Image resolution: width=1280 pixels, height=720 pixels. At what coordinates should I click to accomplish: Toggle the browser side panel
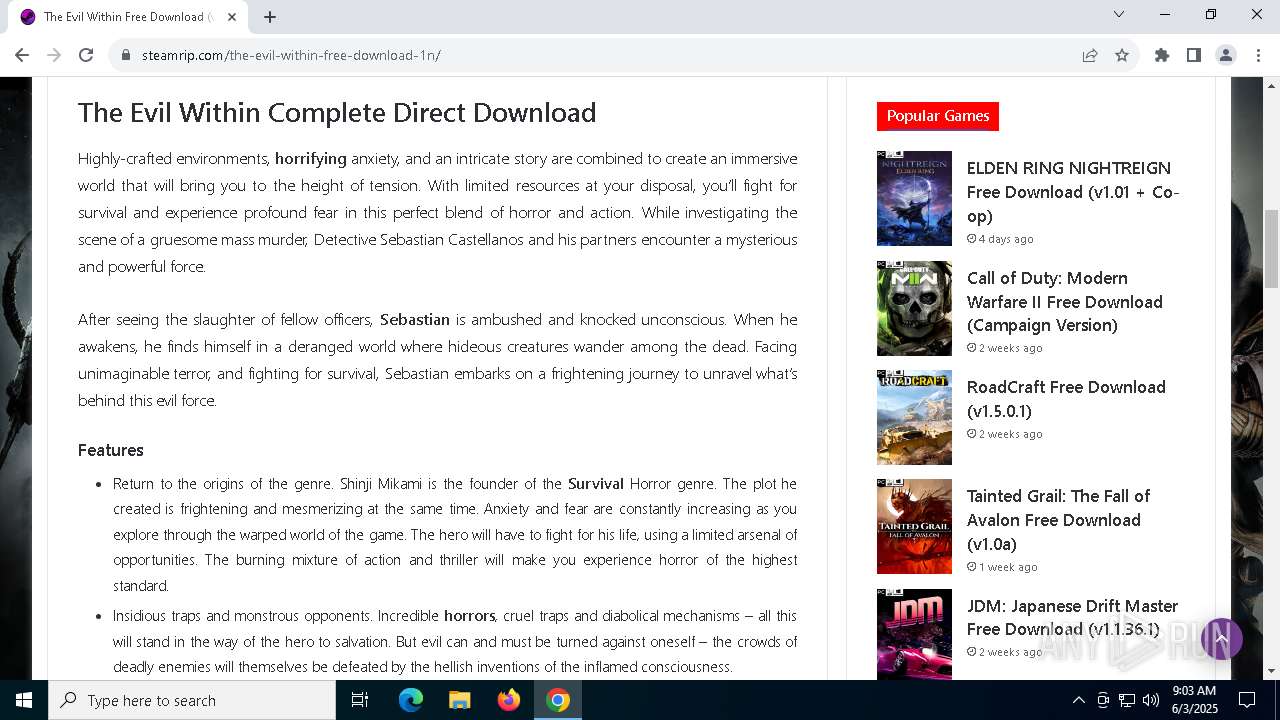click(x=1194, y=55)
